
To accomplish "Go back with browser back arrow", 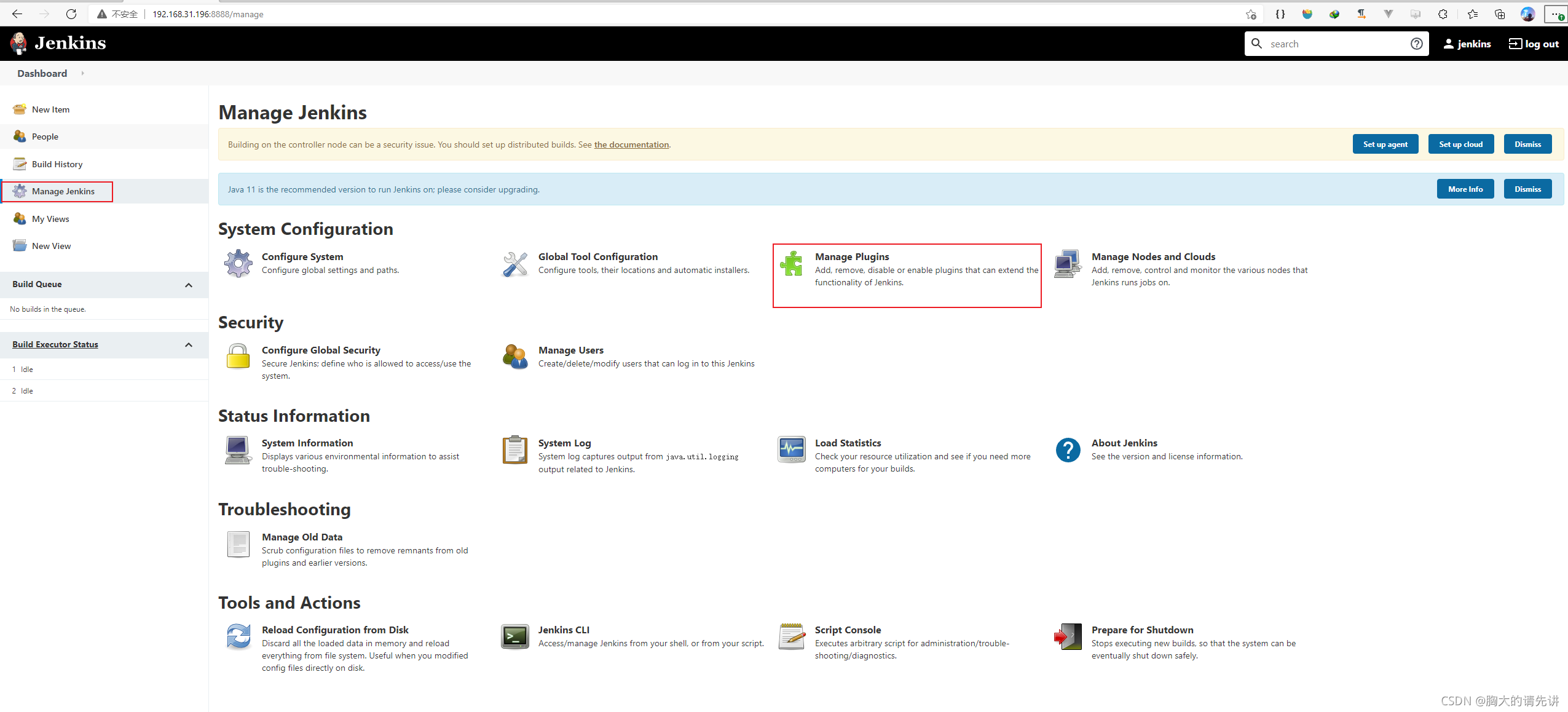I will pos(17,14).
